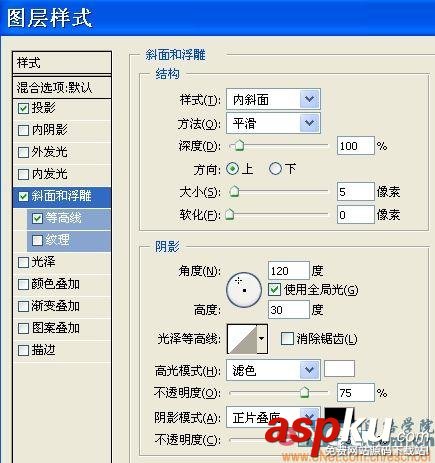The height and width of the screenshot is (463, 435).
Task: Click the 高度 altitude field showing 30
Action: tap(289, 310)
